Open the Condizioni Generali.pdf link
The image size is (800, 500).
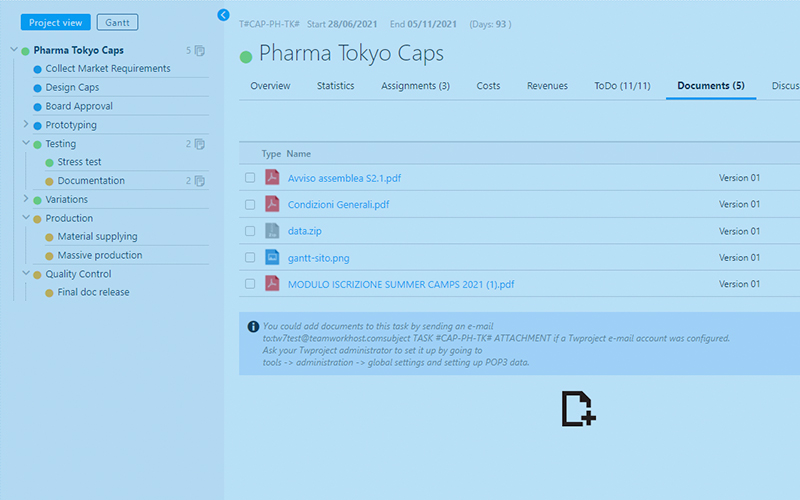tap(338, 205)
